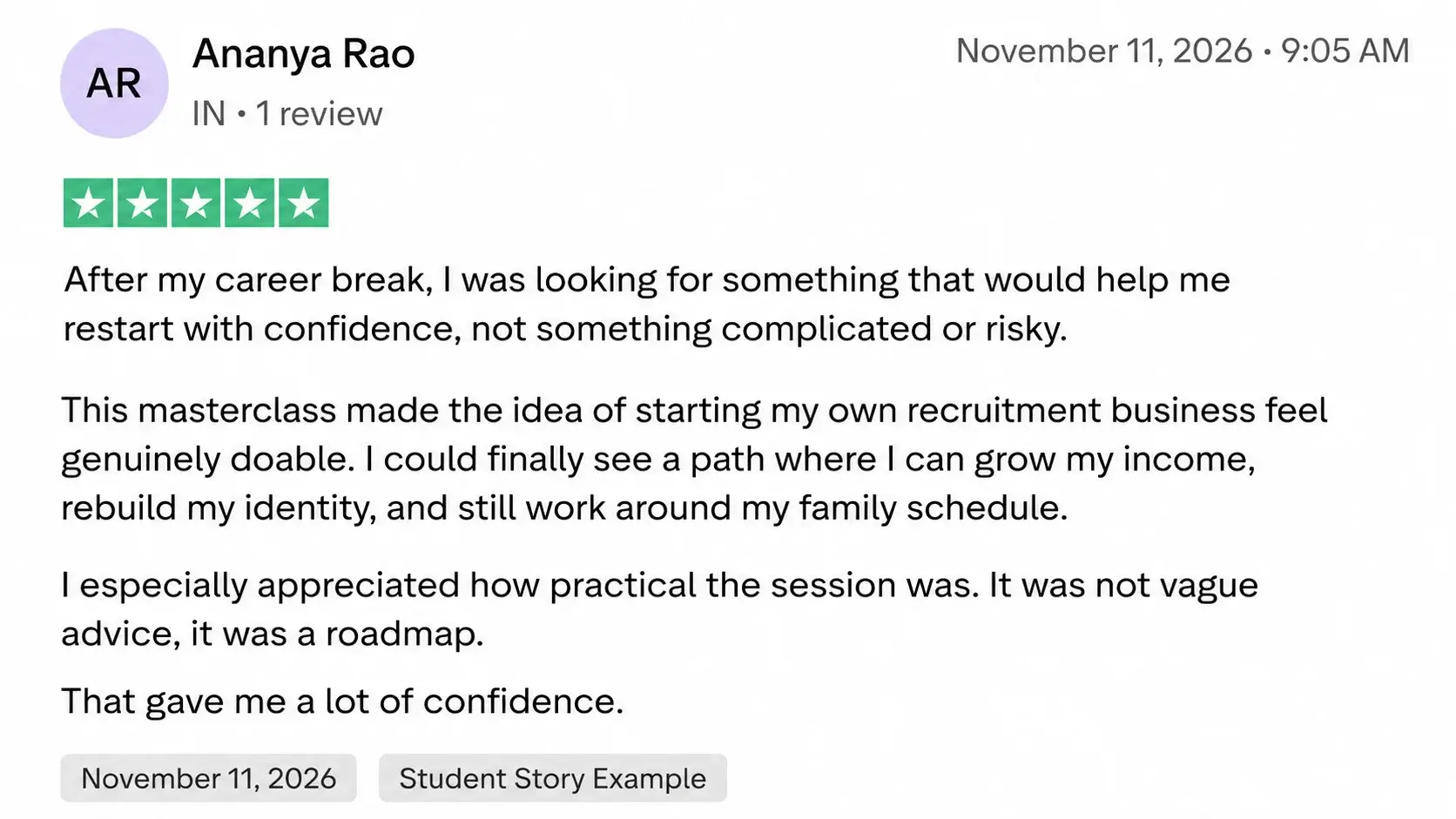The height and width of the screenshot is (819, 1456).
Task: Click the first green star
Action: click(x=88, y=203)
